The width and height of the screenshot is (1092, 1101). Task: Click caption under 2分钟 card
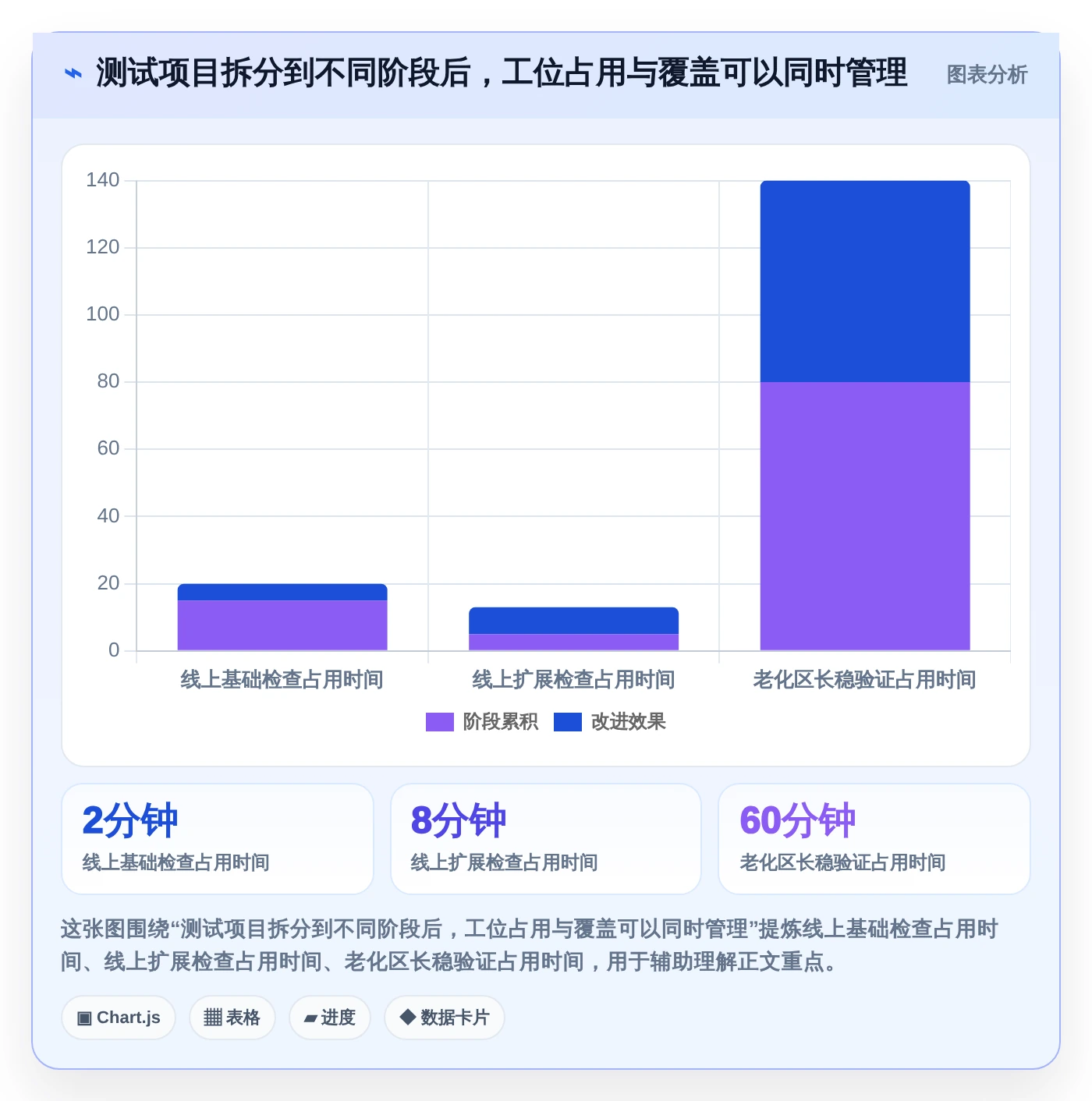[176, 862]
